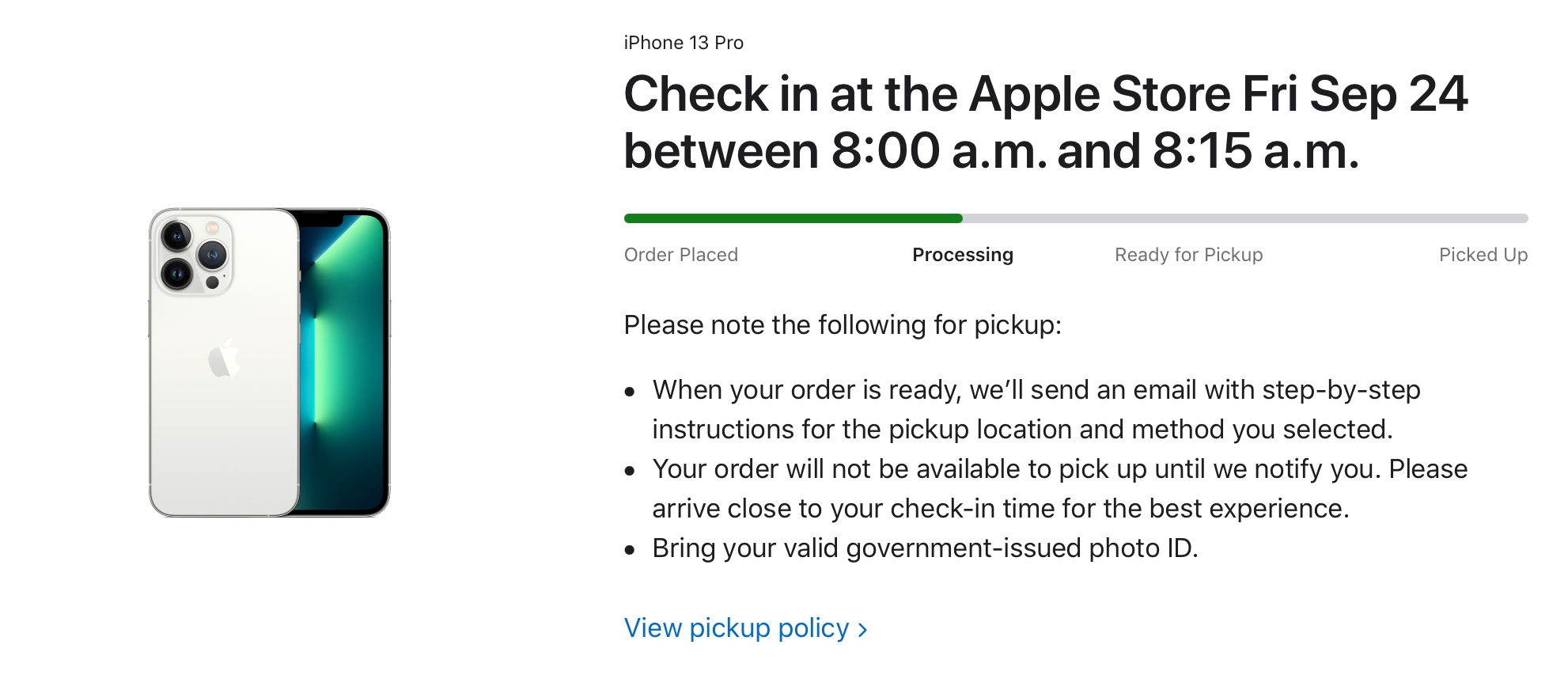Click the right-side camera lens on the iPhone
This screenshot has height=690, width=1568.
point(212,255)
